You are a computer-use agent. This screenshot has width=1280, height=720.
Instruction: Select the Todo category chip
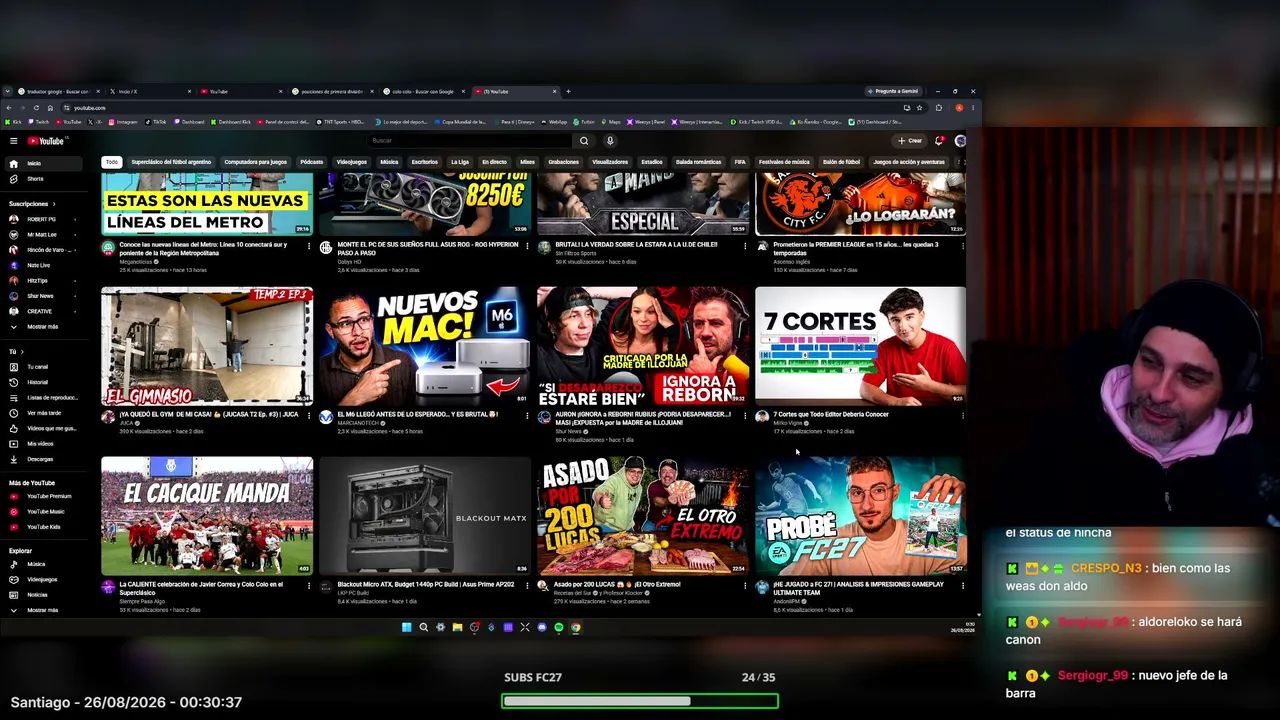point(112,162)
